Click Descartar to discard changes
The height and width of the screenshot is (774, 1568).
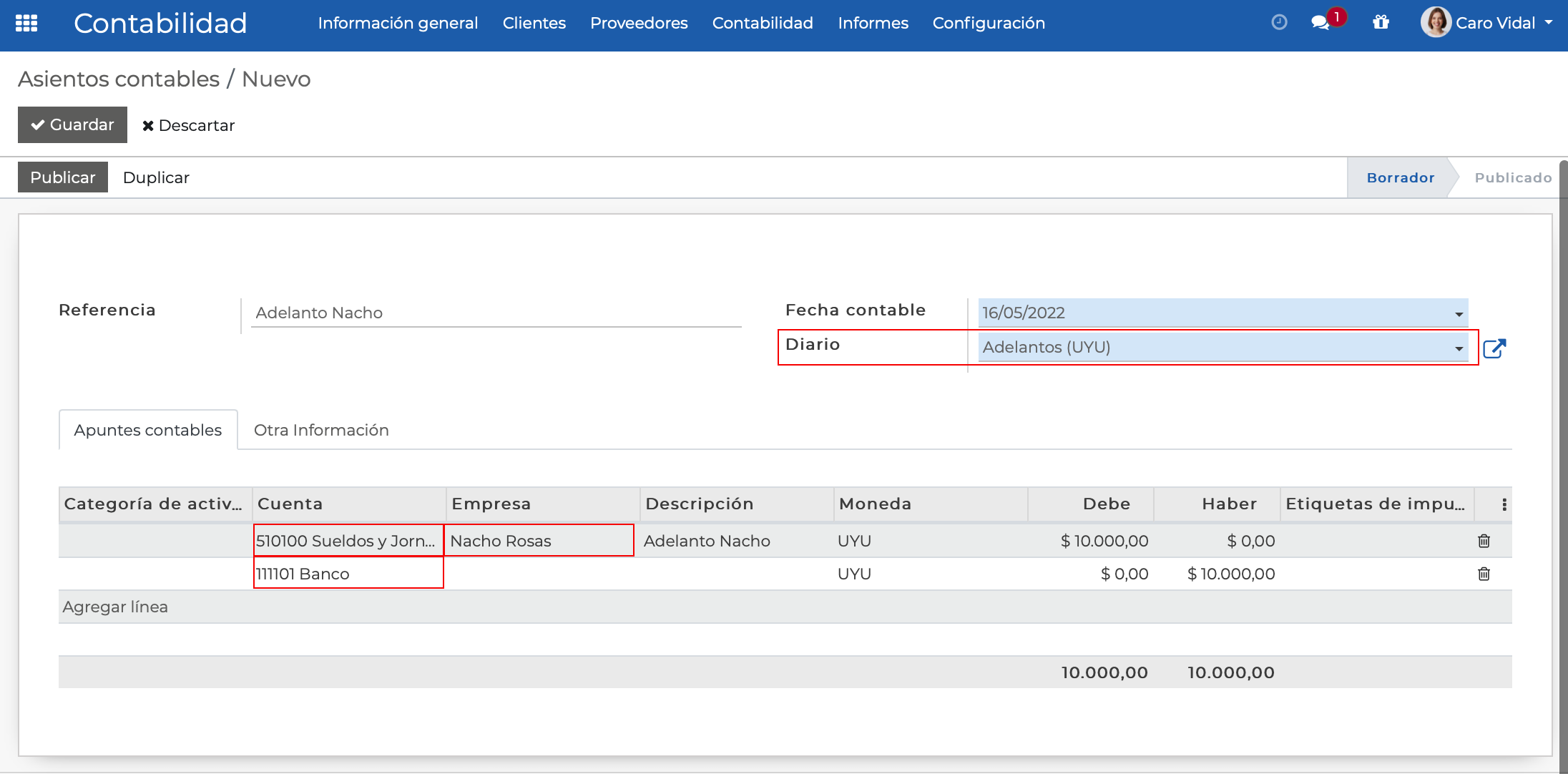point(188,125)
